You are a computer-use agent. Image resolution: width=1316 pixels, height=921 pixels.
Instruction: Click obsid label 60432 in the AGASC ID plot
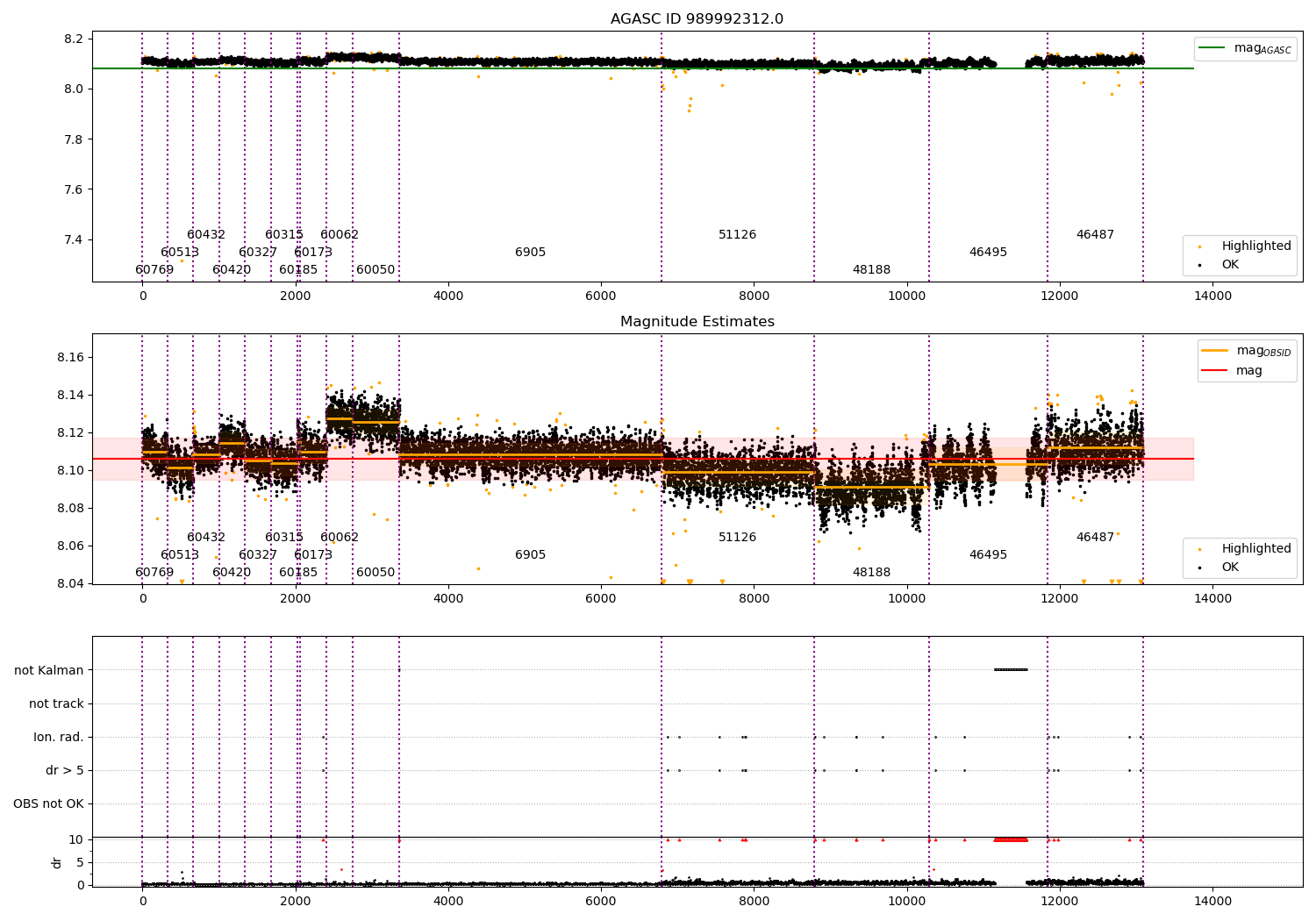pos(206,235)
